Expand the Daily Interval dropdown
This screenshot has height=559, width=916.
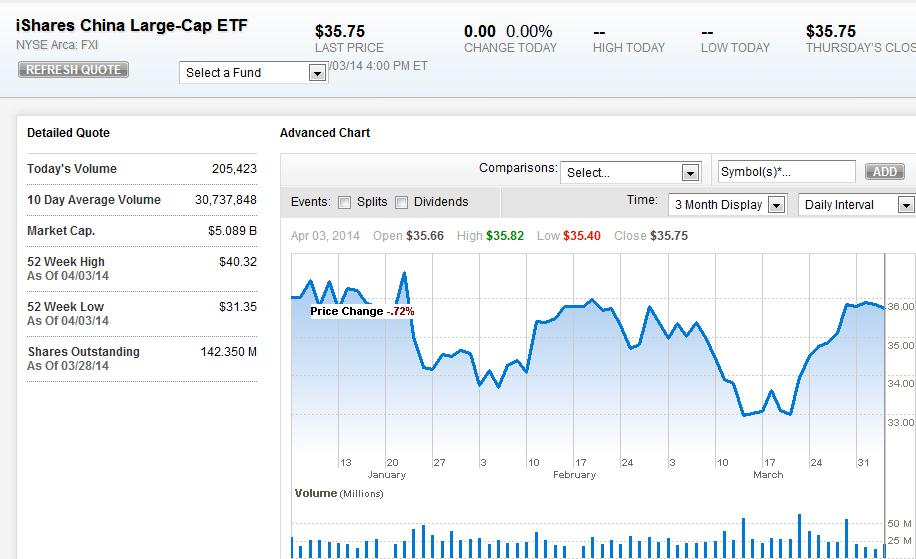pyautogui.click(x=856, y=205)
